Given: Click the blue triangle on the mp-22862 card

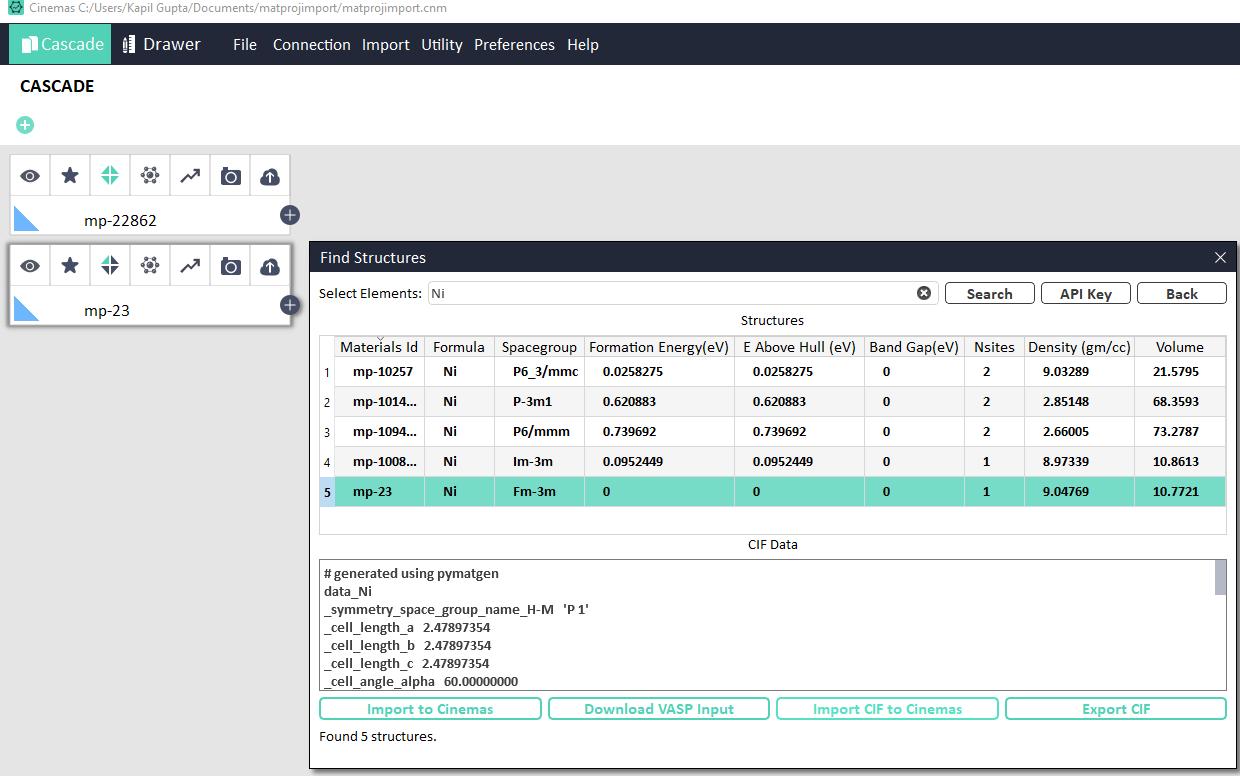Looking at the screenshot, I should coord(23,219).
